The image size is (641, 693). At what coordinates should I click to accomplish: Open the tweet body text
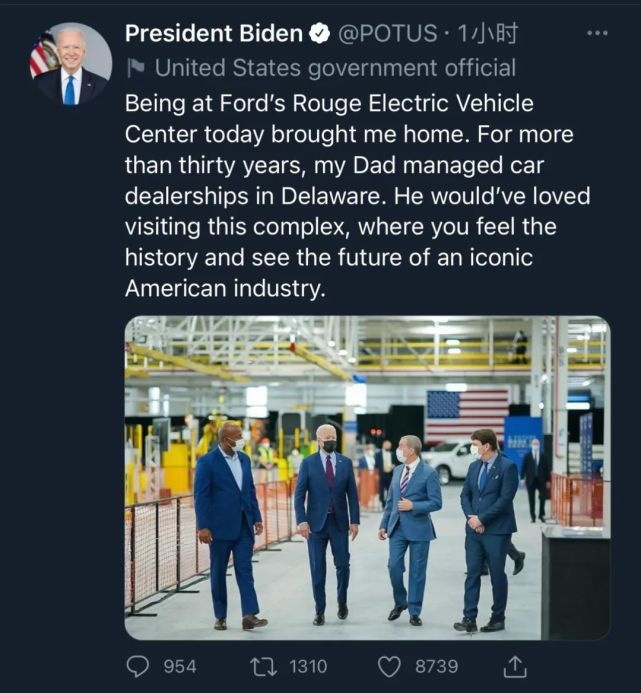click(x=357, y=196)
